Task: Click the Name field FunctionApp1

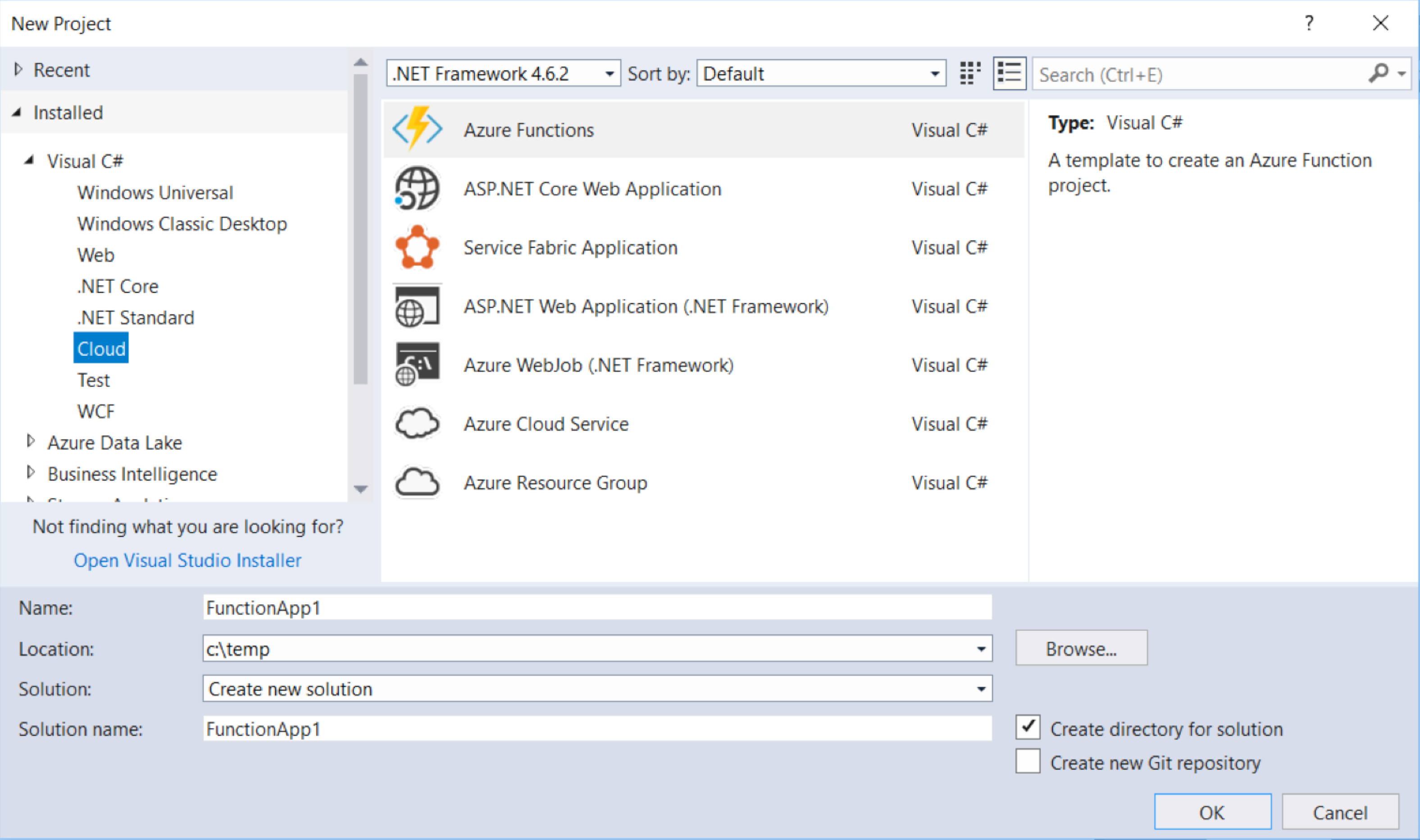Action: 597,607
